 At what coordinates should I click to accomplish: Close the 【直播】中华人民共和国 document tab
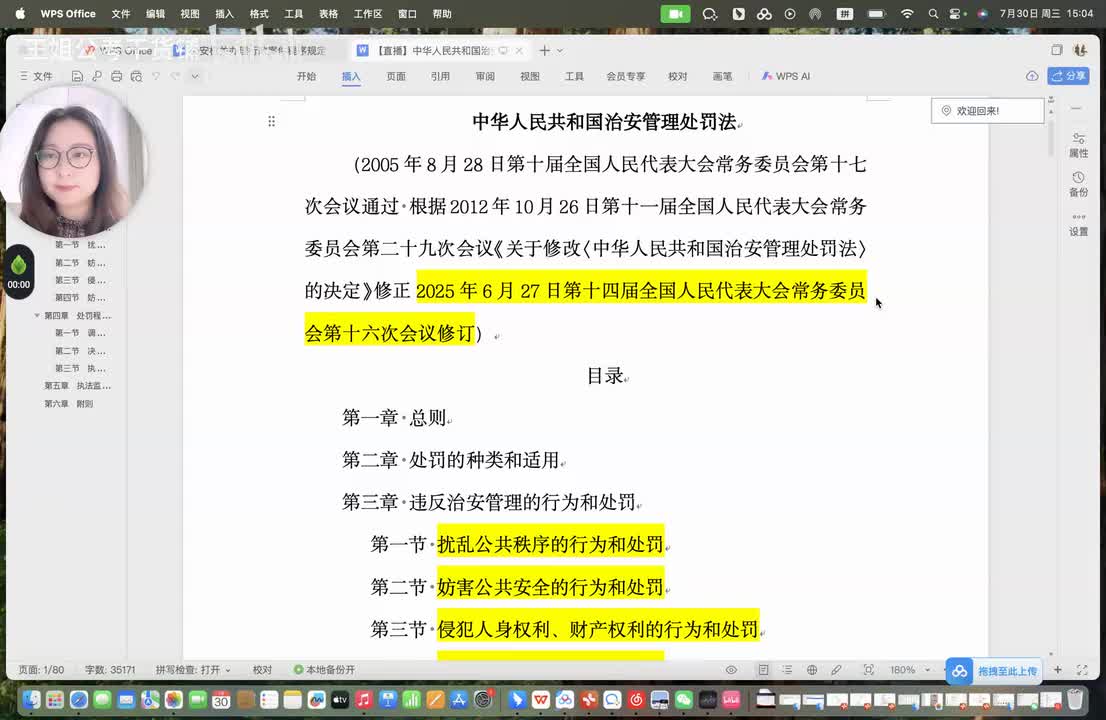[x=519, y=51]
